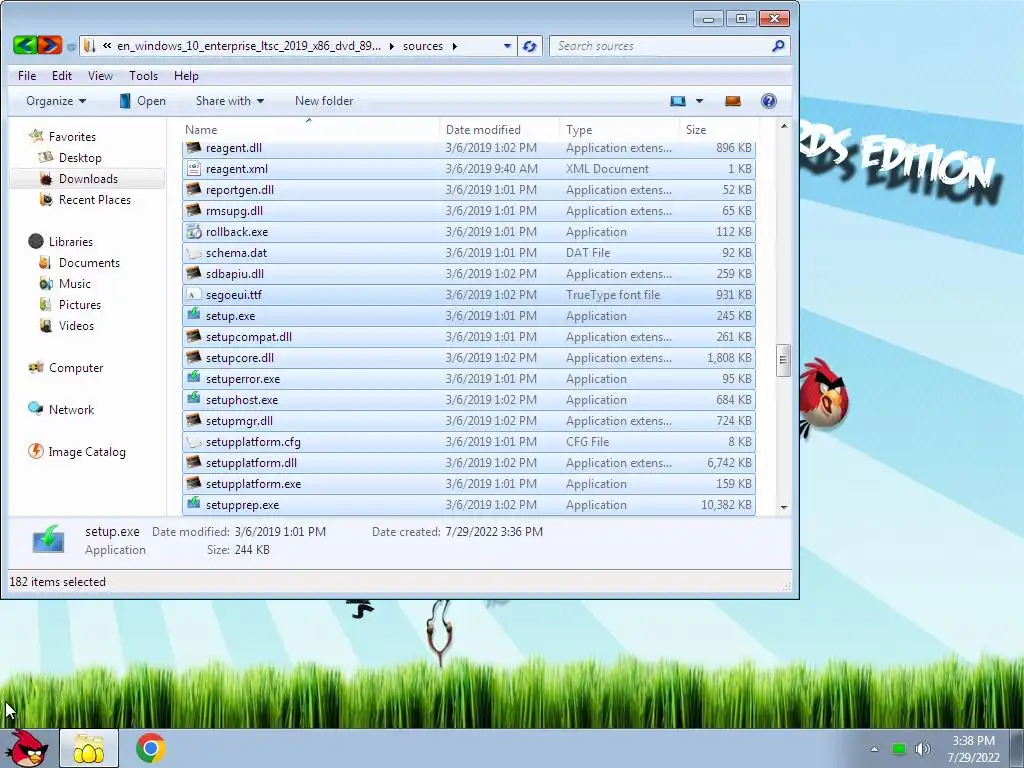Open the Edit menu
Image resolution: width=1024 pixels, height=768 pixels.
62,76
